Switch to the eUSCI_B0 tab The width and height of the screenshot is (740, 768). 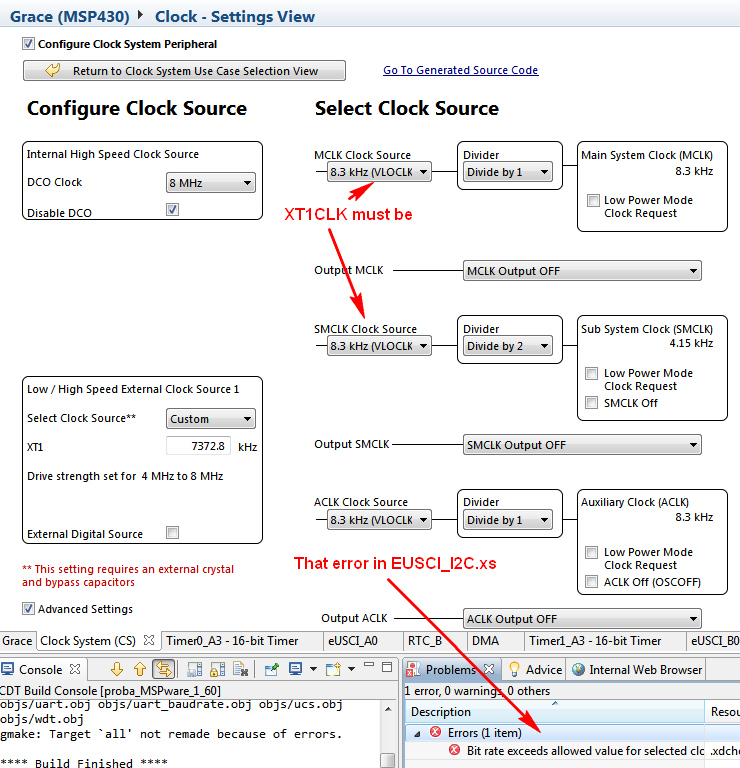(715, 641)
